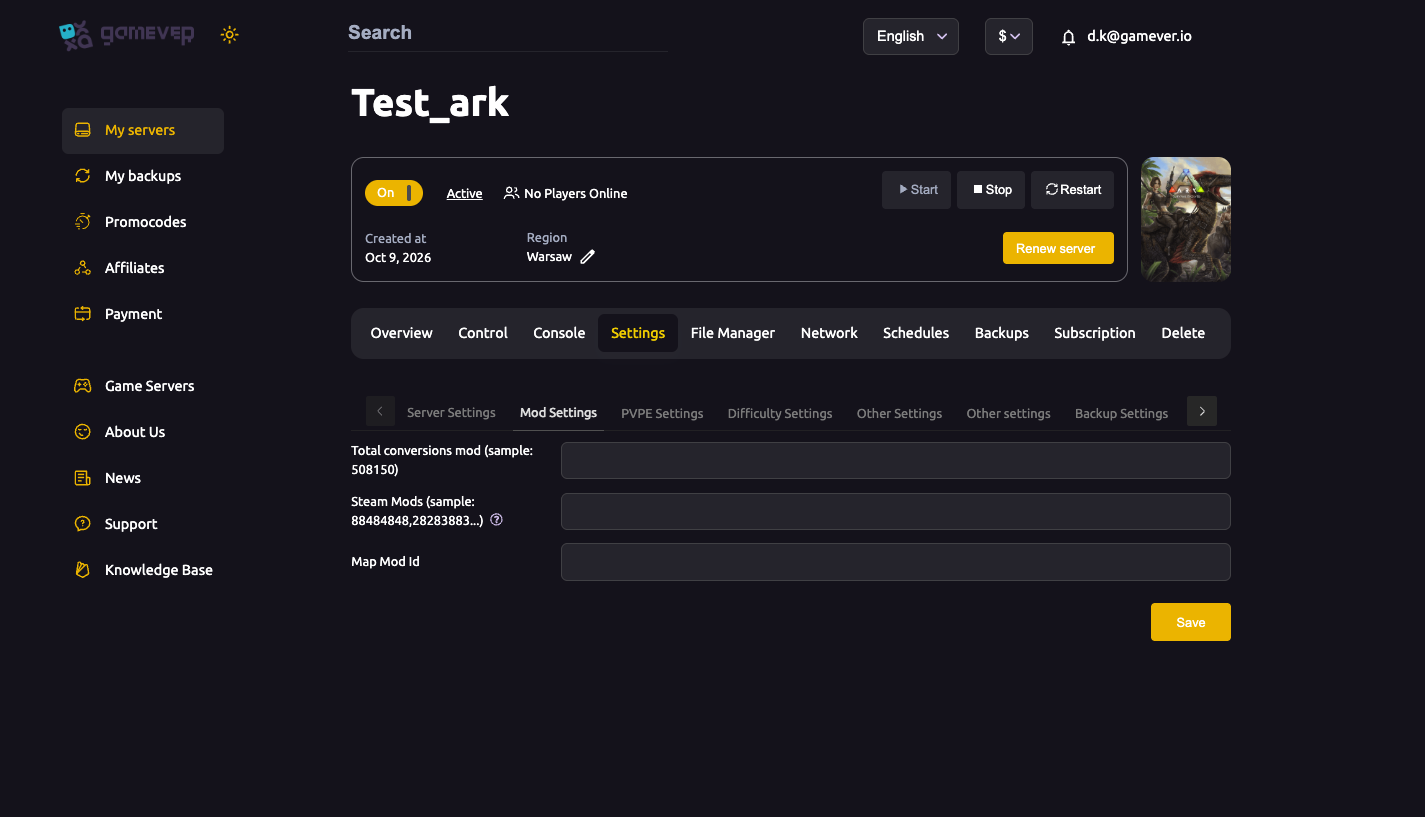
Task: Open the English language dropdown
Action: (911, 36)
